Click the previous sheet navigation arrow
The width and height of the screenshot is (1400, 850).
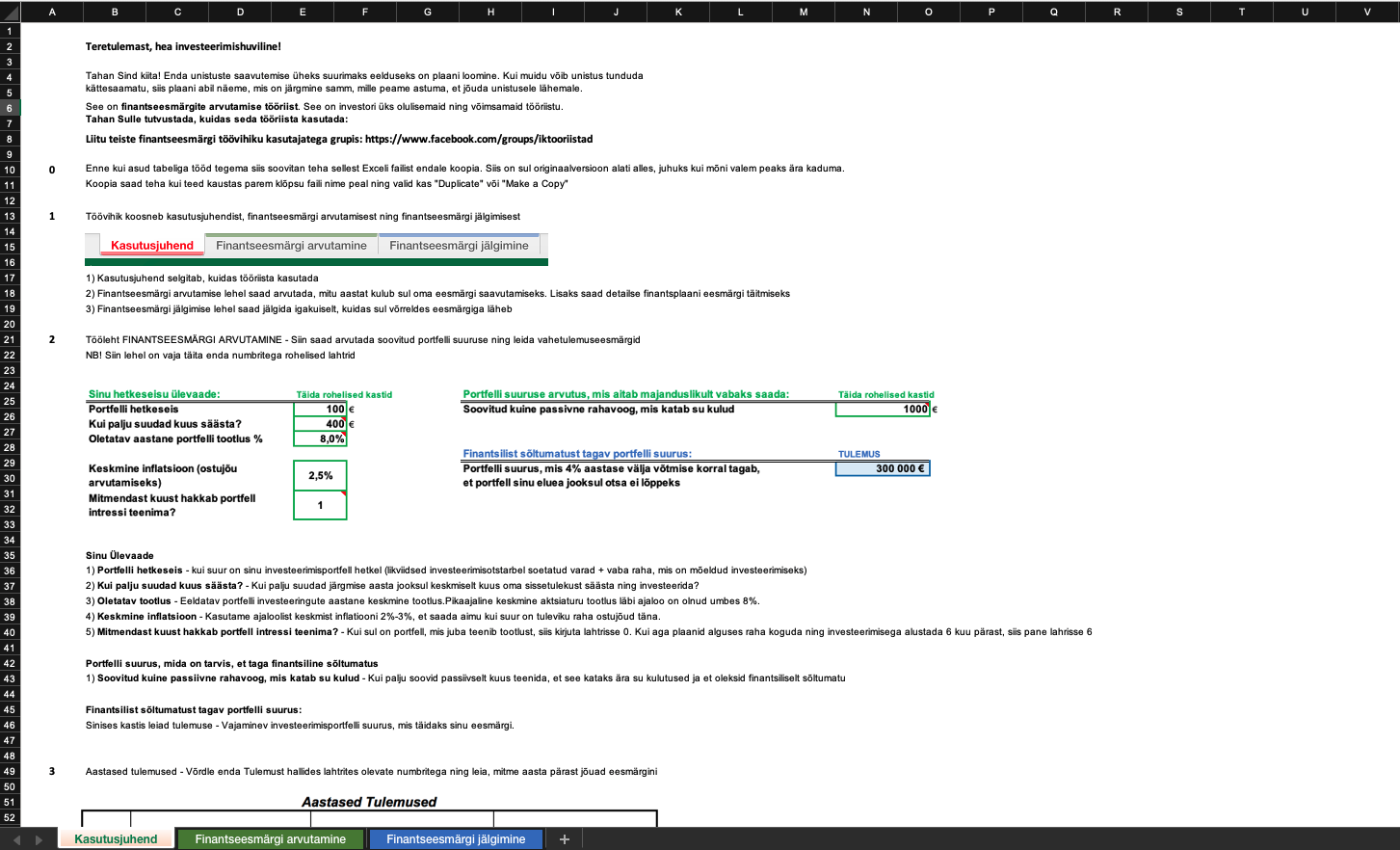[16, 839]
